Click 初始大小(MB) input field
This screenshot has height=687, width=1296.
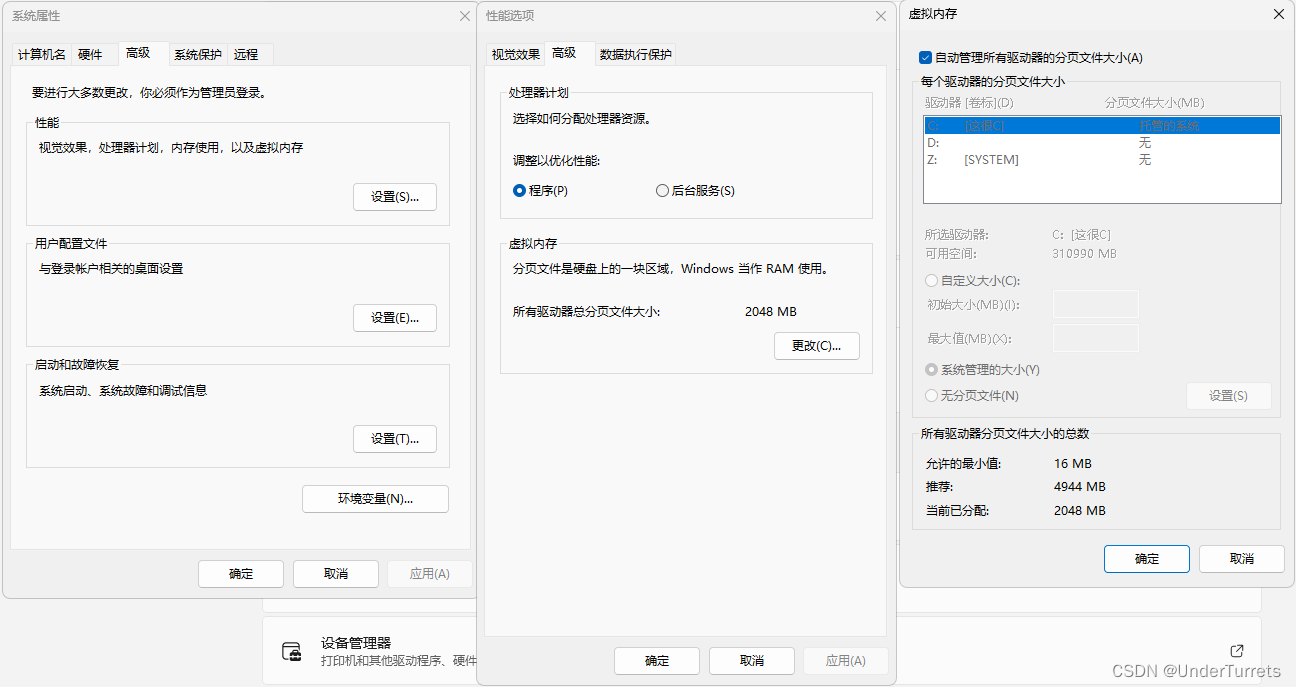1096,304
